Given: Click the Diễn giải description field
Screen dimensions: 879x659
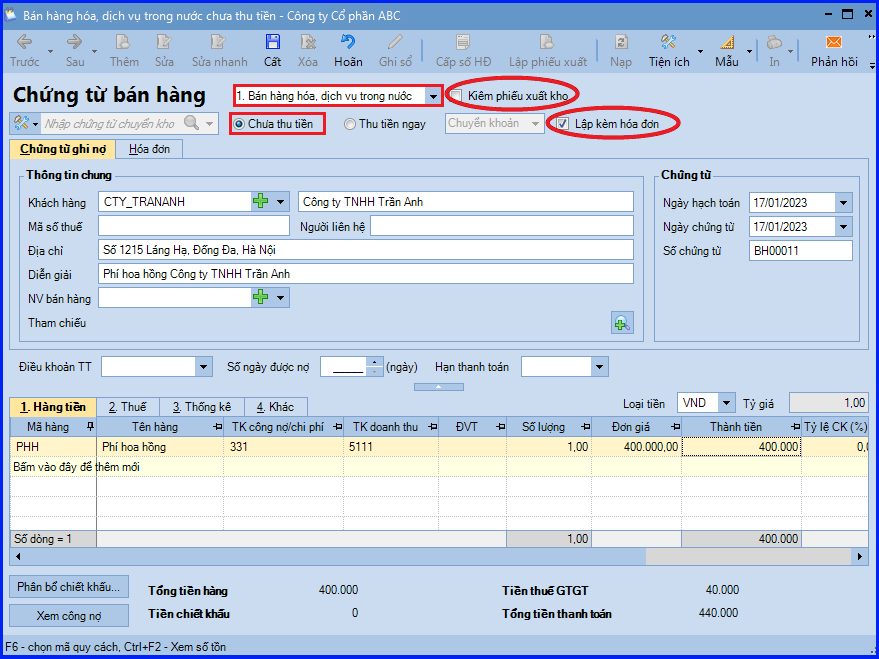Looking at the screenshot, I should pos(366,274).
